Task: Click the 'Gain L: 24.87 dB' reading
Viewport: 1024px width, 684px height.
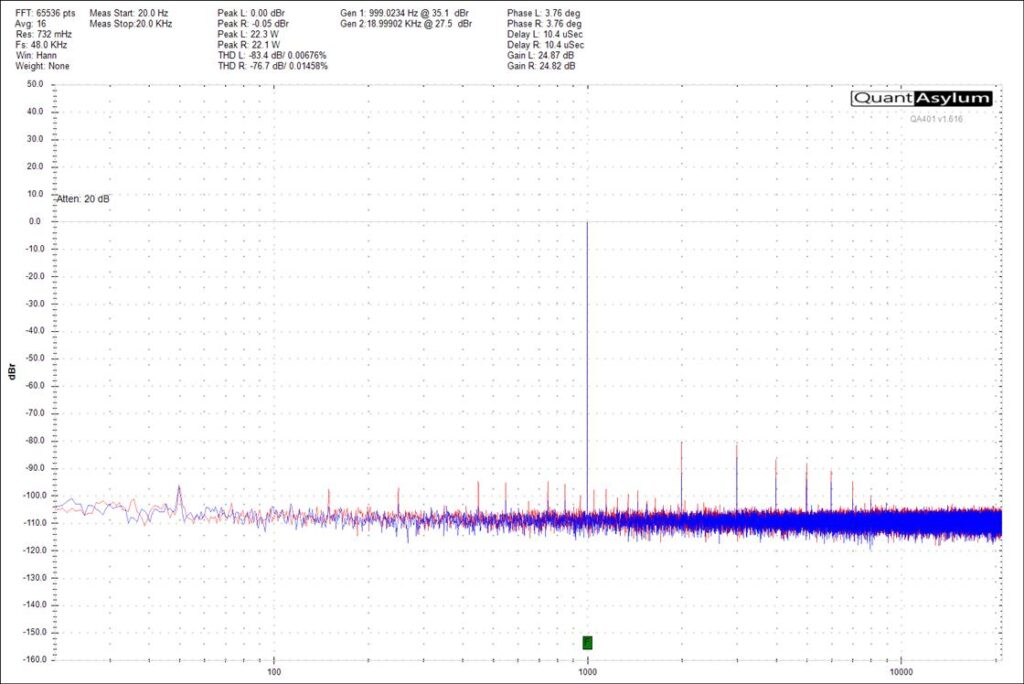Action: (540, 56)
